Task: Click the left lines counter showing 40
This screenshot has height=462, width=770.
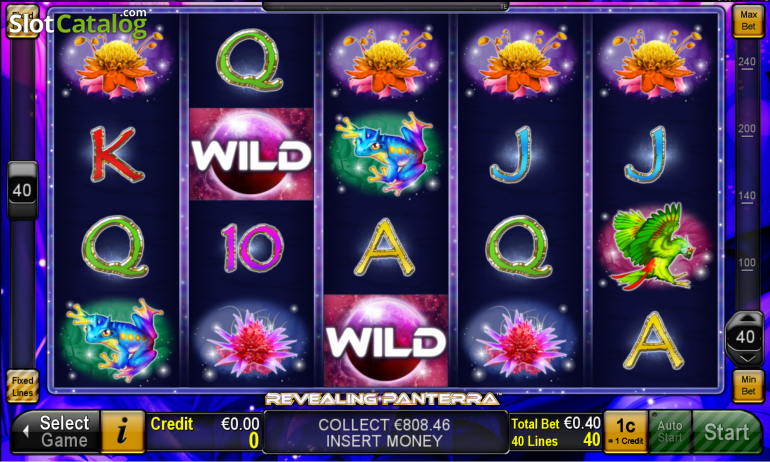Action: tap(22, 190)
